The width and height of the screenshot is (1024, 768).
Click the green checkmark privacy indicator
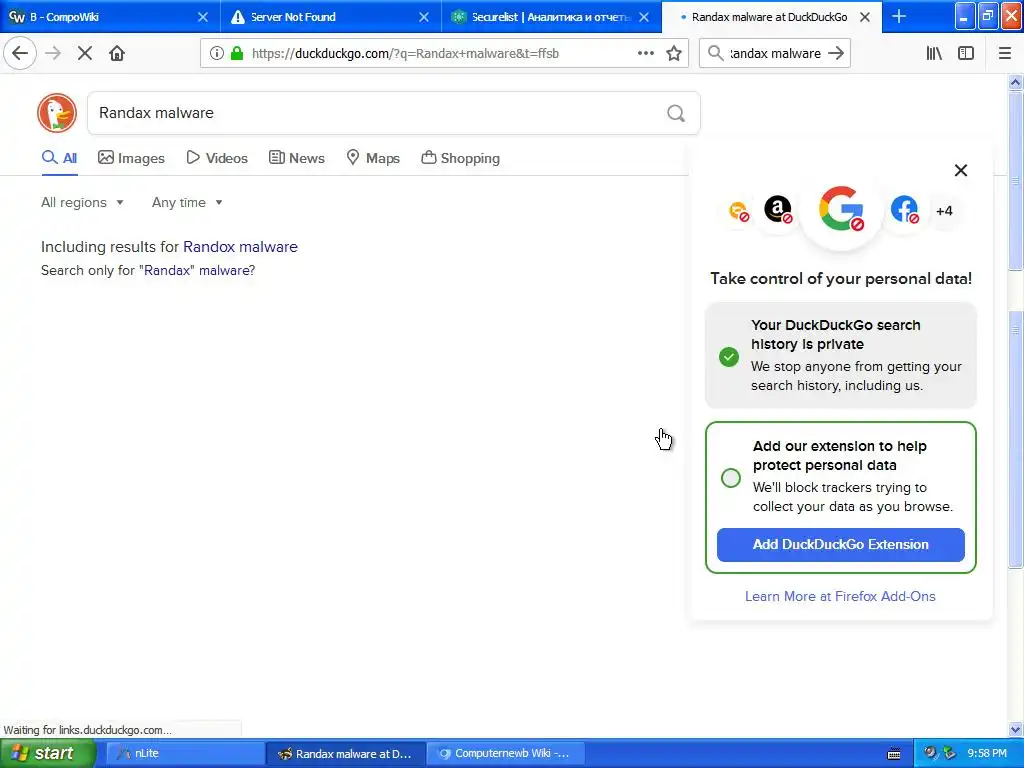coord(729,357)
